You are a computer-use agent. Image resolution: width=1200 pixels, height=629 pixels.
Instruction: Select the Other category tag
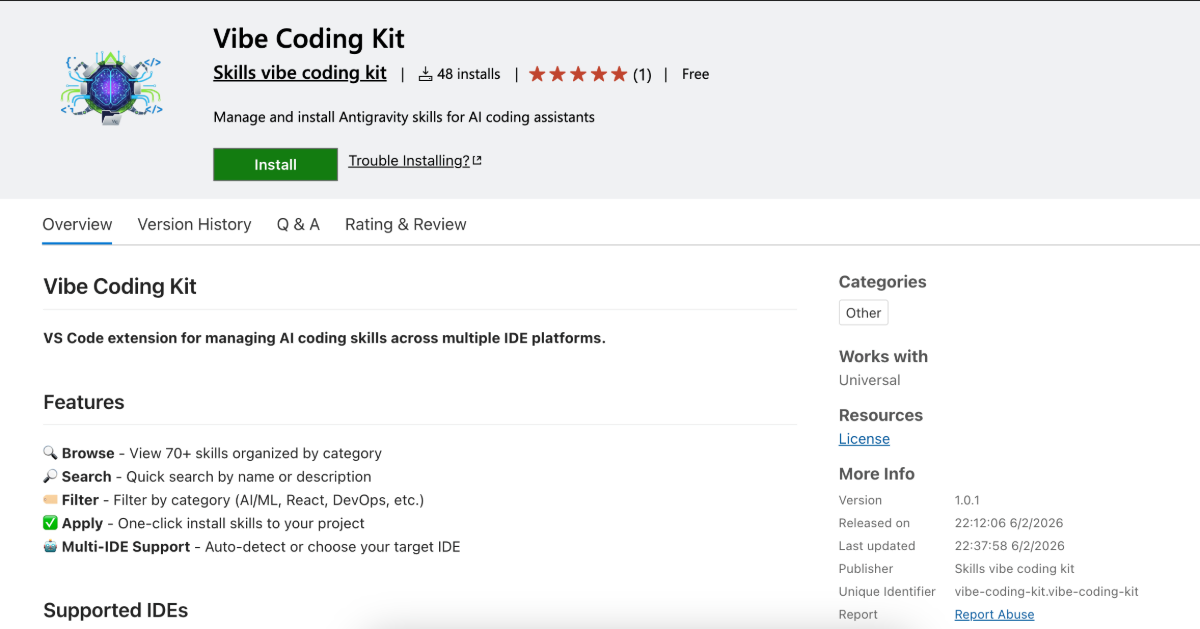(864, 313)
